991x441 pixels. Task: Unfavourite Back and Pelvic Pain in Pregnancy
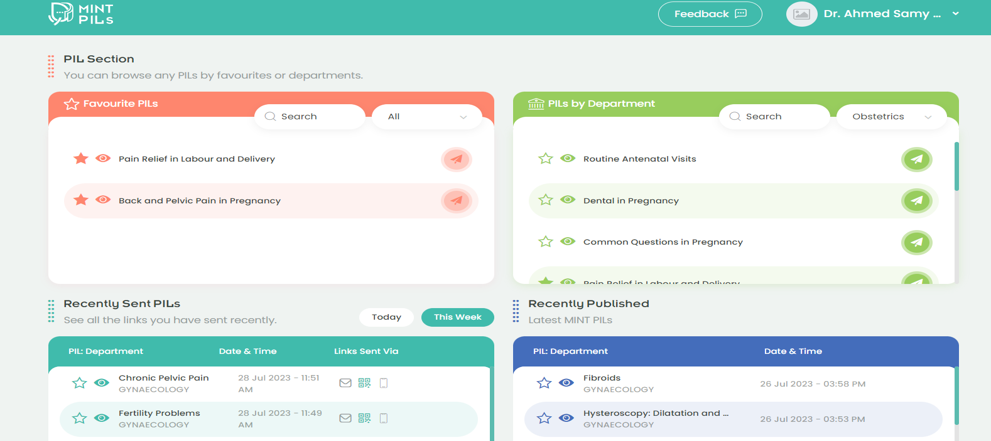81,201
